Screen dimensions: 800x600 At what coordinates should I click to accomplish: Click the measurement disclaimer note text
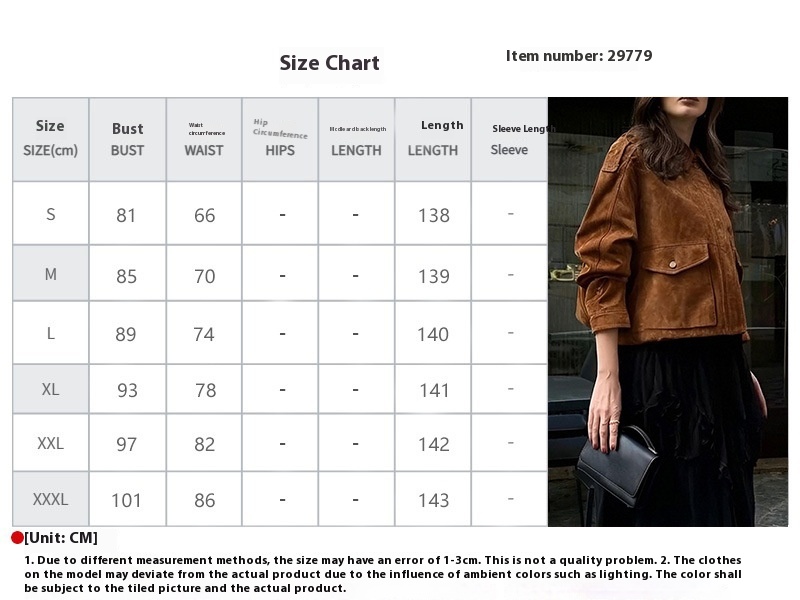[x=383, y=574]
